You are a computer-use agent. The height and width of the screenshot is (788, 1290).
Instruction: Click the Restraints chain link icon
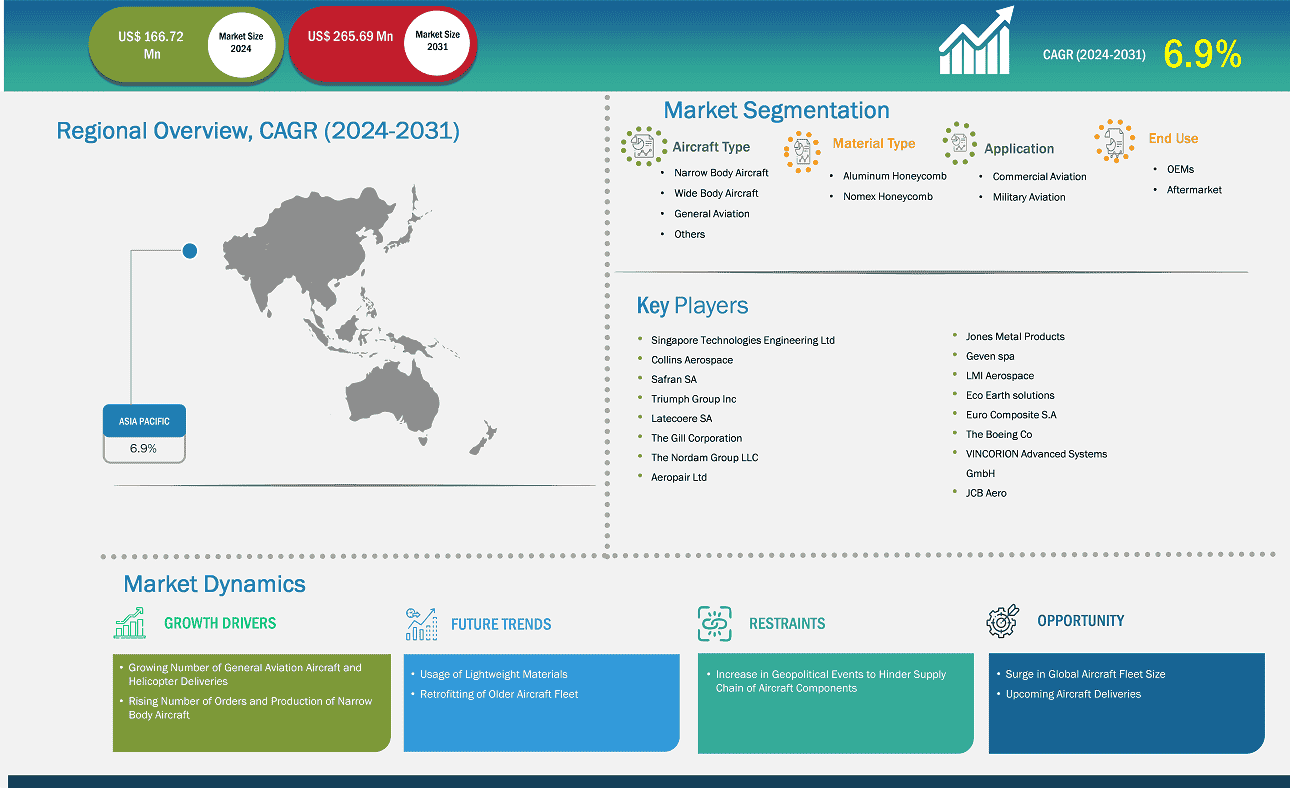click(x=715, y=623)
